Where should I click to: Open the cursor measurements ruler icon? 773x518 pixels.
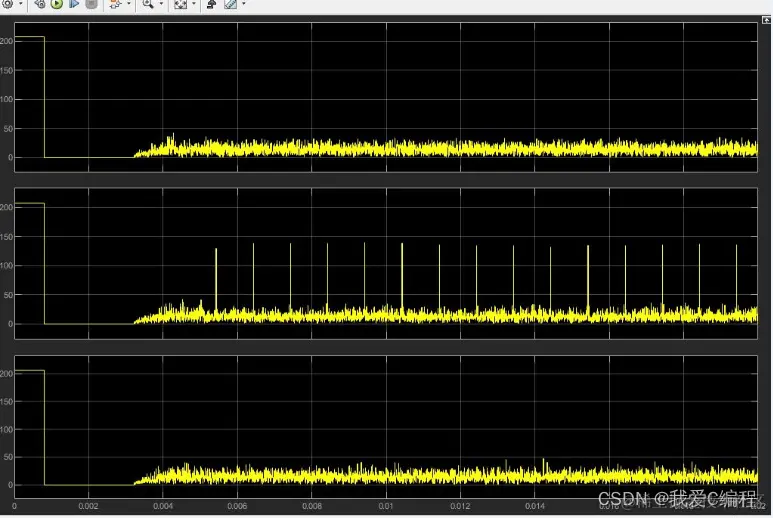(230, 4)
